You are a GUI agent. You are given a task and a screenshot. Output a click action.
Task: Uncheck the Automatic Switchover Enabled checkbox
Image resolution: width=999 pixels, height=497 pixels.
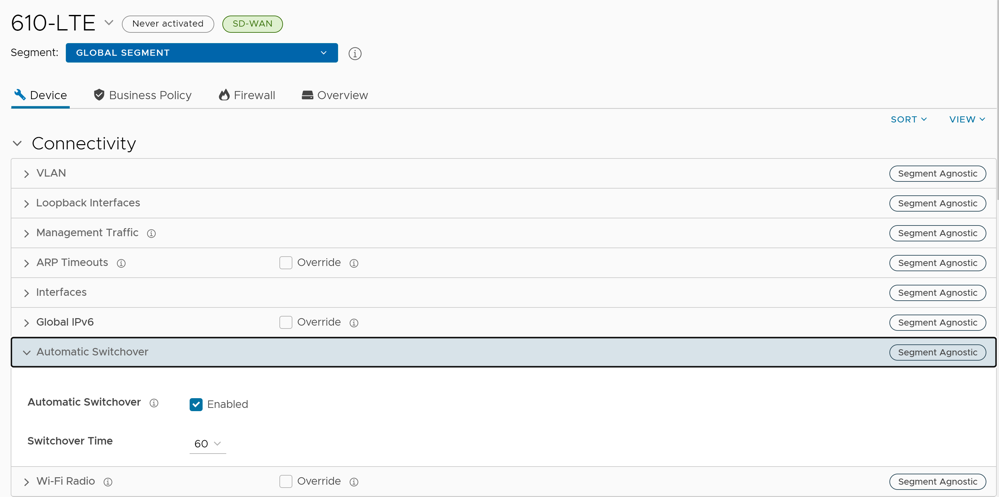196,404
